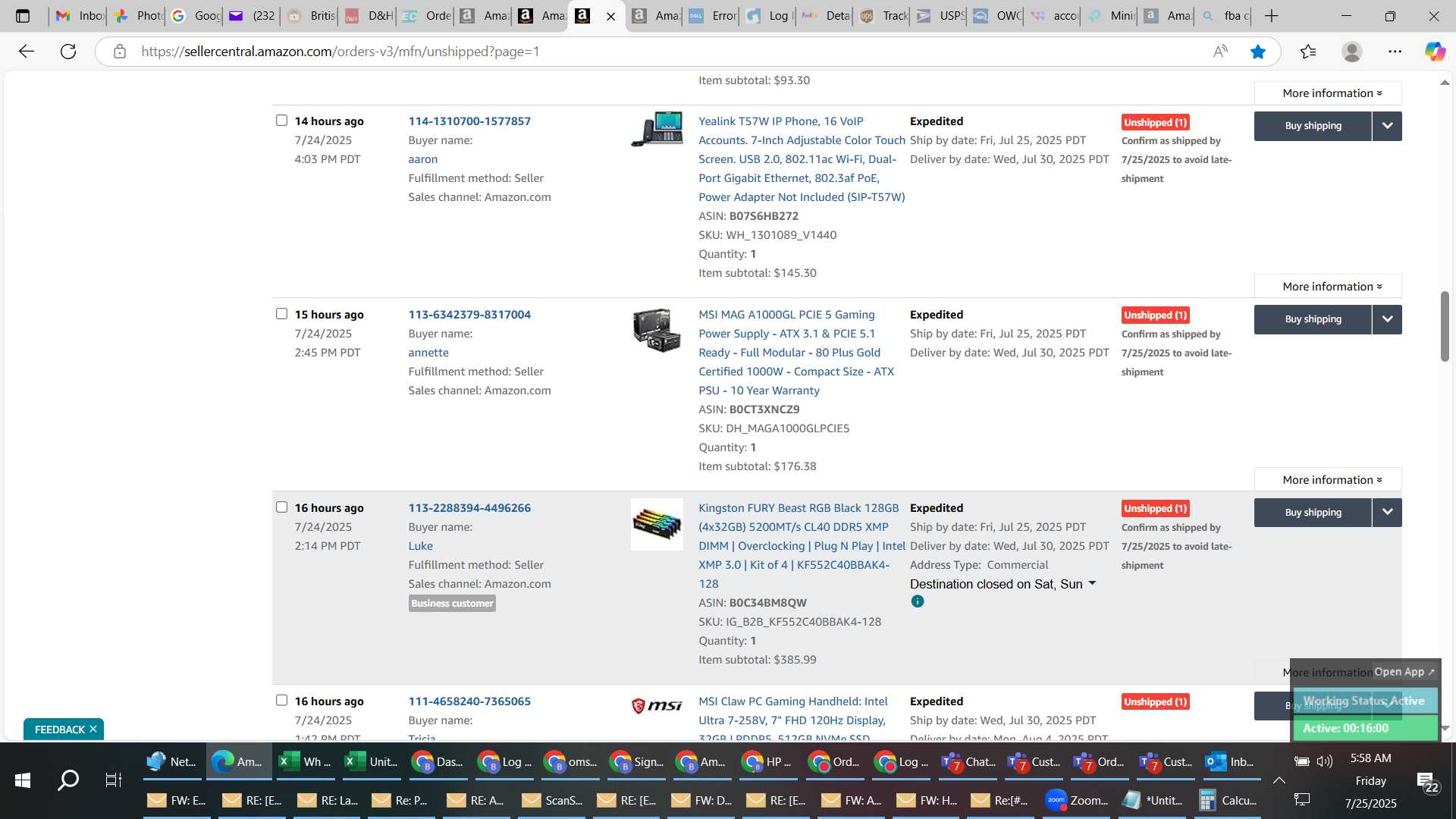1456x819 pixels.
Task: Open Teams Chat taskbar item
Action: pos(968,762)
